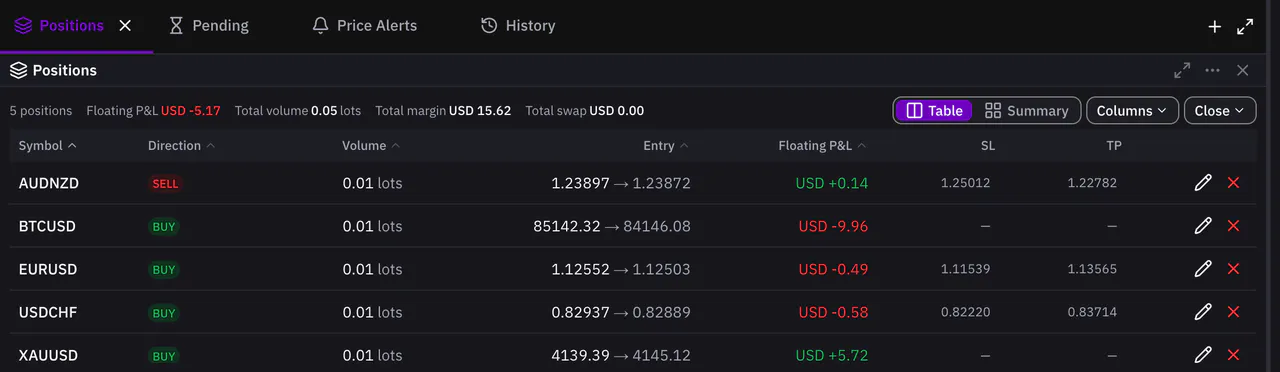Close the BTCUSD position with red X
Image resolution: width=1280 pixels, height=372 pixels.
click(x=1233, y=226)
